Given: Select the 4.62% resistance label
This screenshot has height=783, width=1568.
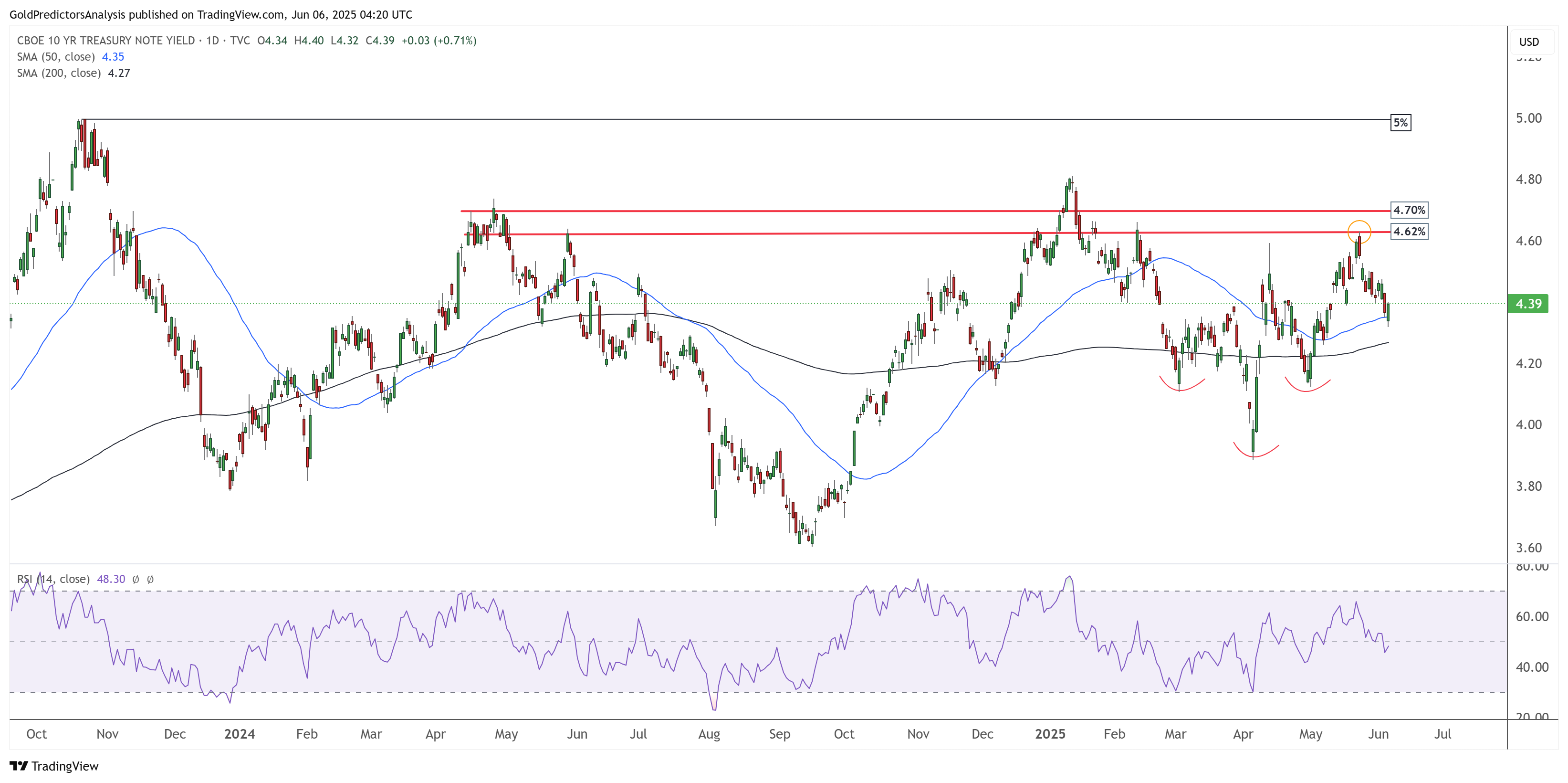Looking at the screenshot, I should pyautogui.click(x=1409, y=232).
